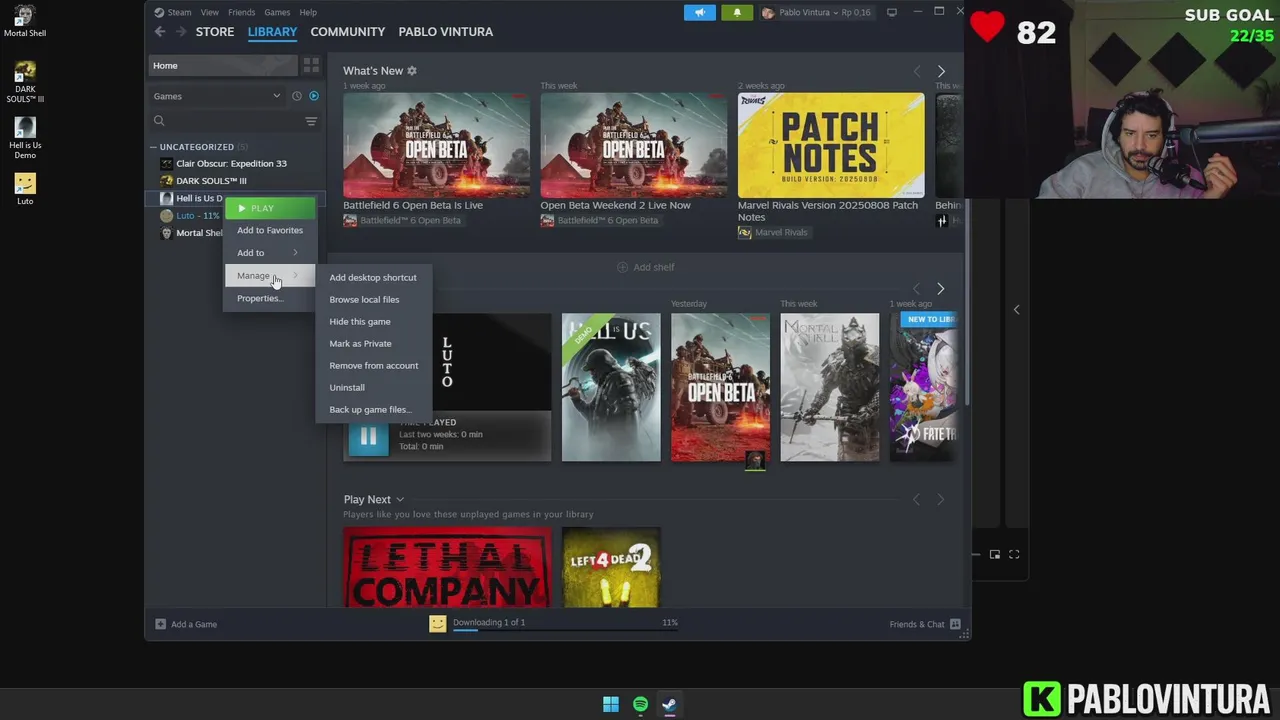Switch library to grid view icon

tap(311, 65)
